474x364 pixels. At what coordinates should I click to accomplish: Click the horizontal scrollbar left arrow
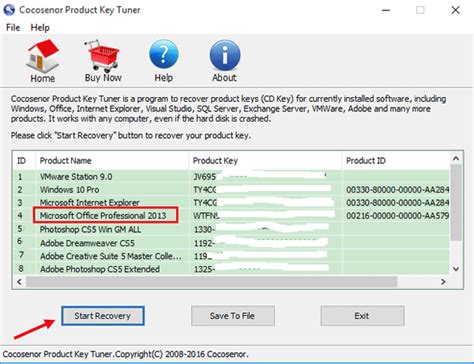tap(19, 282)
